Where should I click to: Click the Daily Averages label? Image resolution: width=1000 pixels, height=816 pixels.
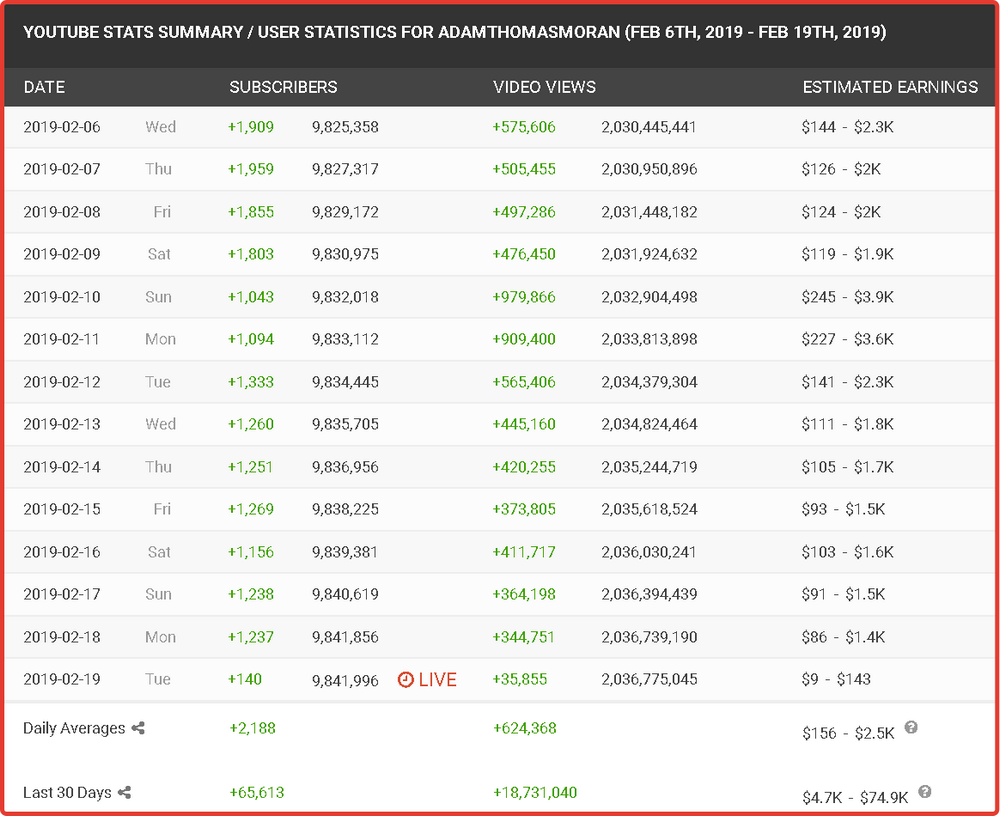[x=74, y=728]
